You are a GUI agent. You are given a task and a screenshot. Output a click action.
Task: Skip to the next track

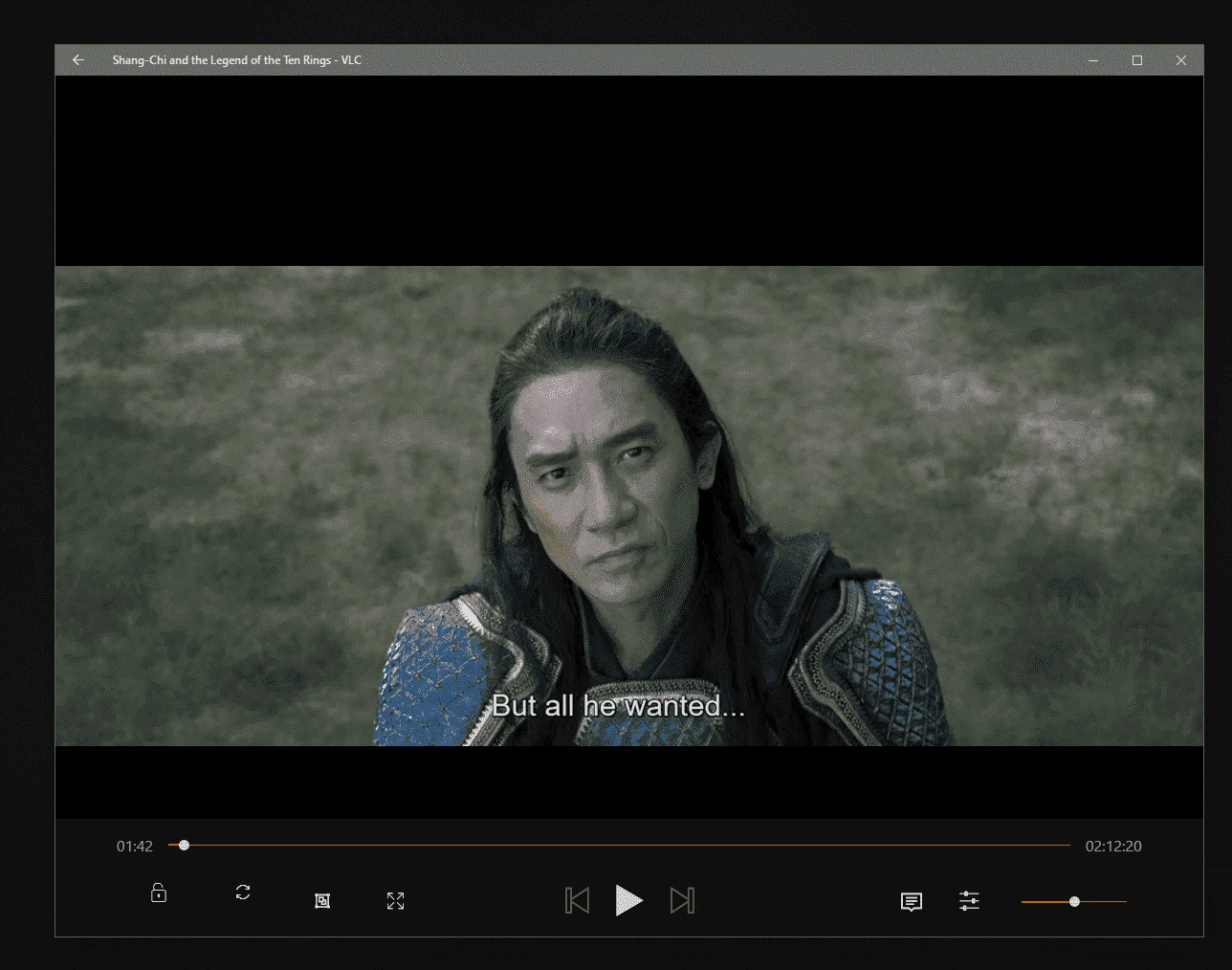click(x=682, y=900)
